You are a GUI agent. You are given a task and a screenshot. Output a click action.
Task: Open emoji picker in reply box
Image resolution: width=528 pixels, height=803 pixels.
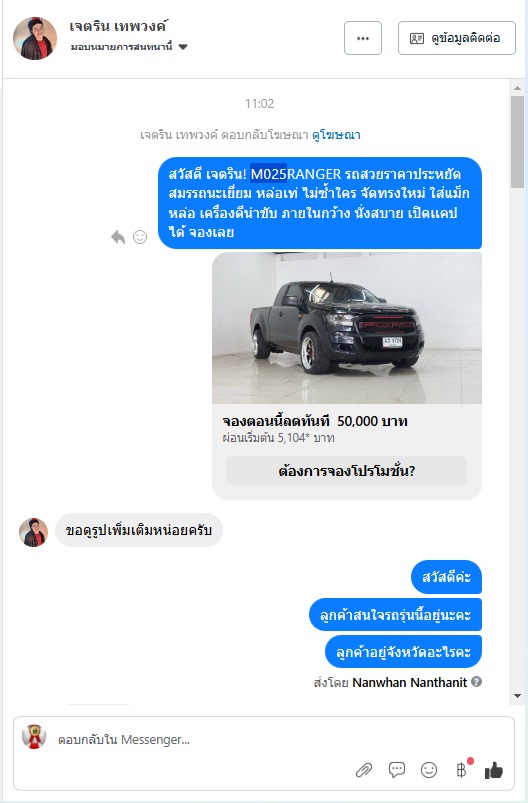tap(429, 770)
